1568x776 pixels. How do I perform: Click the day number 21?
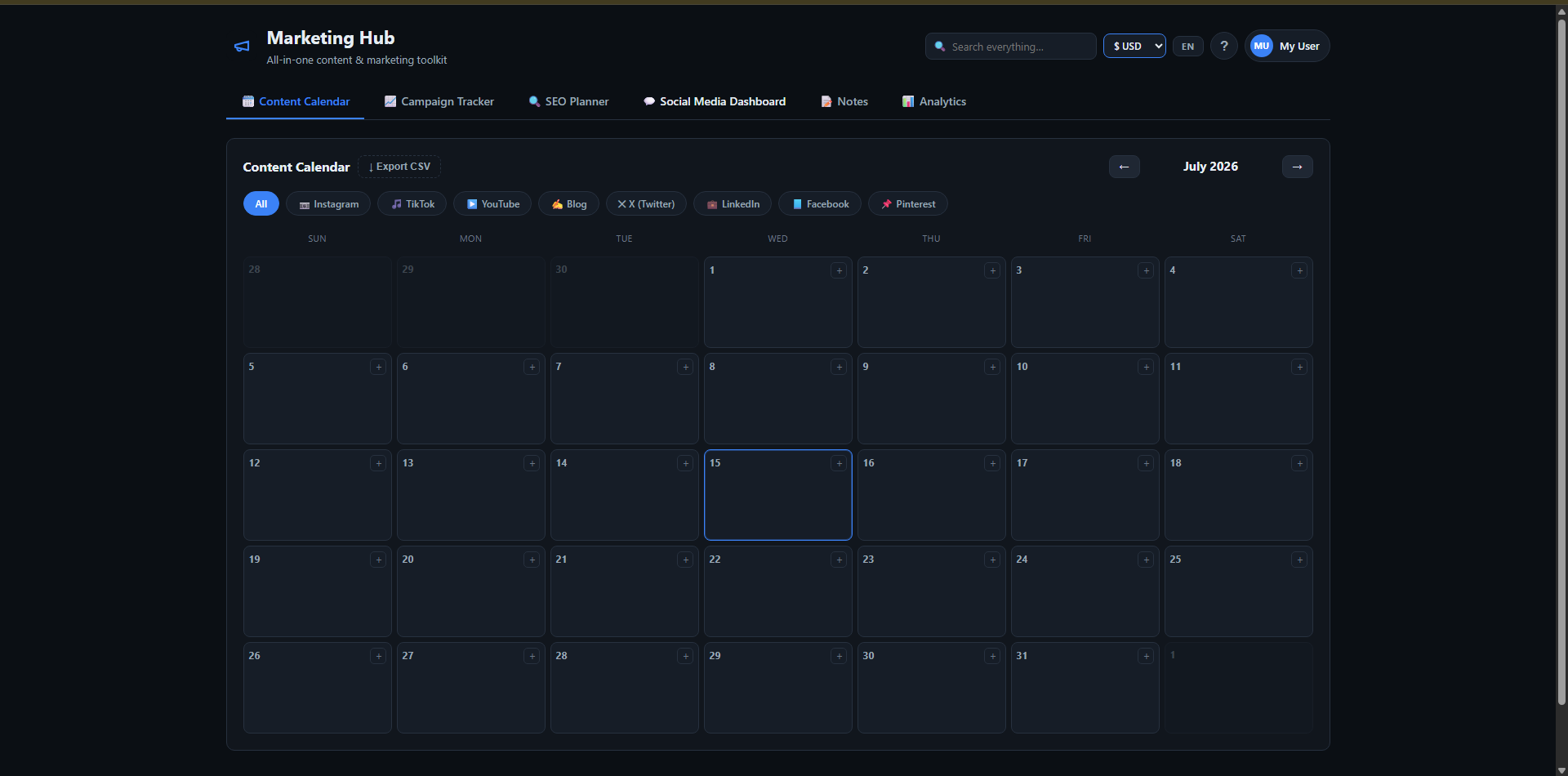coord(561,560)
